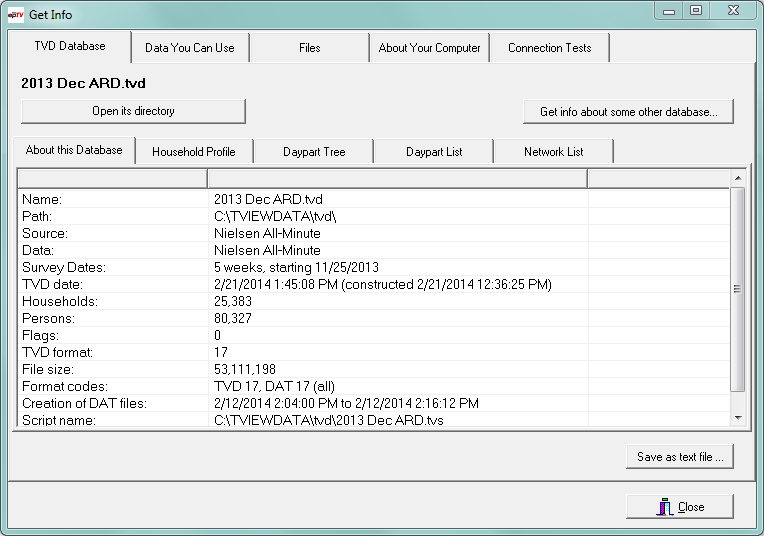View the Daypart Tree sub-tab
764x536 pixels.
coord(314,152)
